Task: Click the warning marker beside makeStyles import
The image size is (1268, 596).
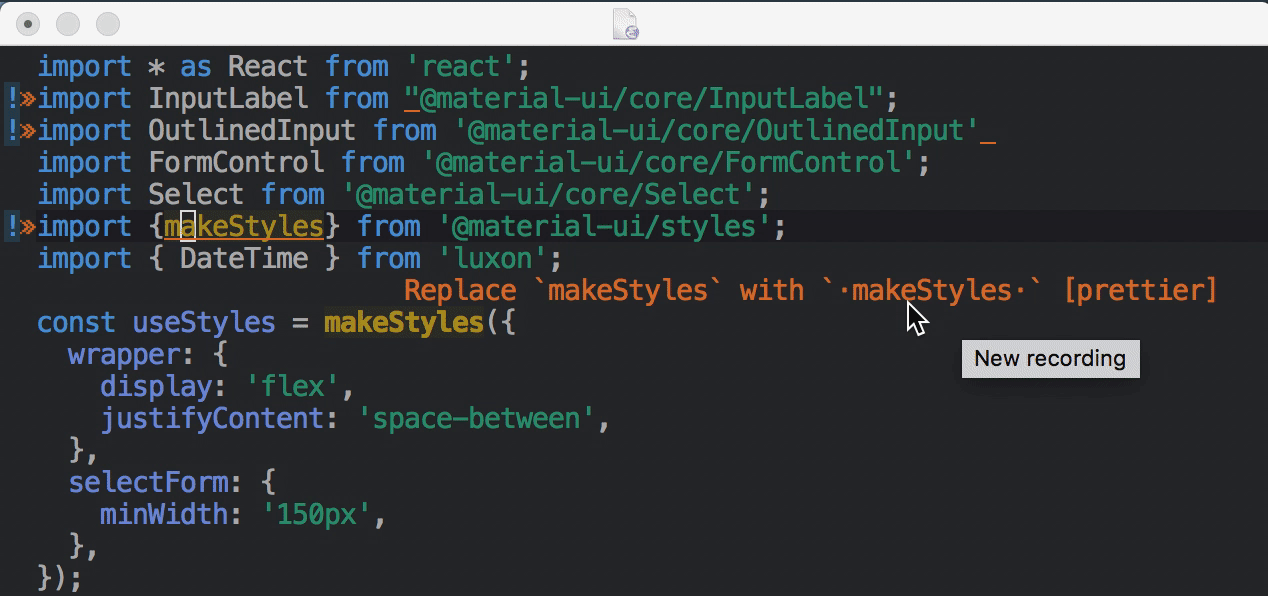Action: pyautogui.click(x=19, y=227)
